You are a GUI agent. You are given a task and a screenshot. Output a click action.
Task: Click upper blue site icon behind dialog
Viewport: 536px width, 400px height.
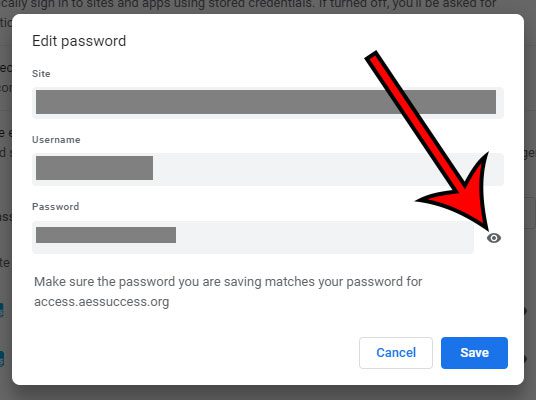(x=2, y=310)
